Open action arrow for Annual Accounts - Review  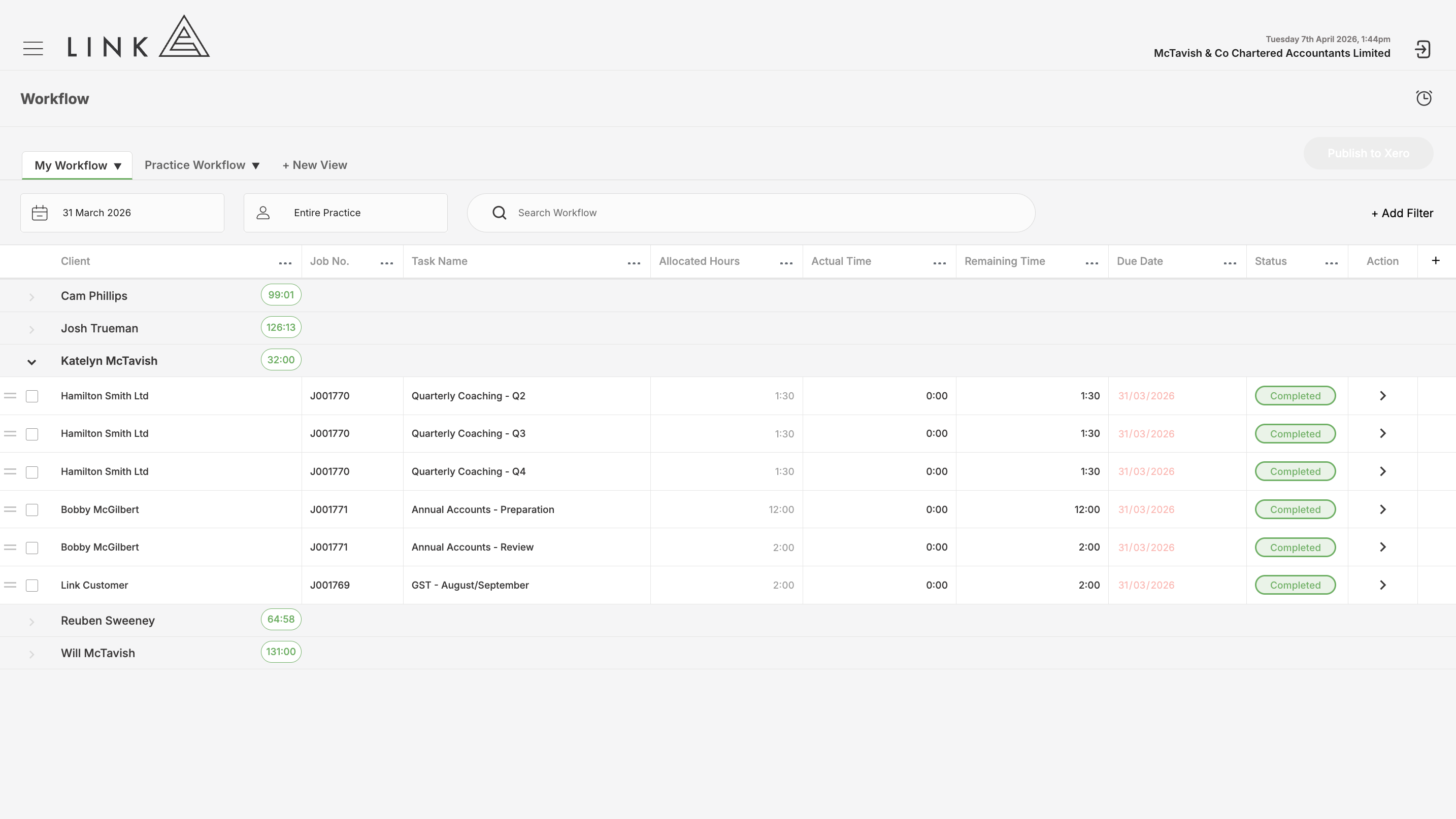coord(1382,548)
